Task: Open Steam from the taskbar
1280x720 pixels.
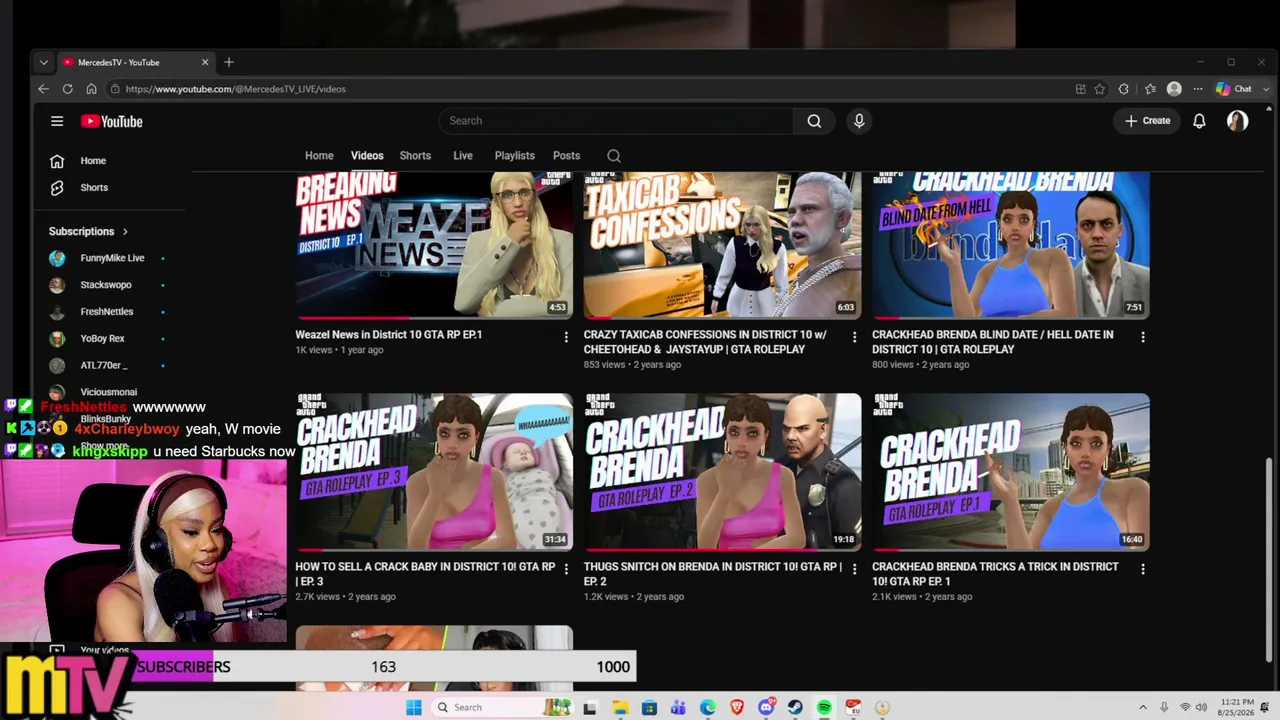Action: tap(795, 707)
